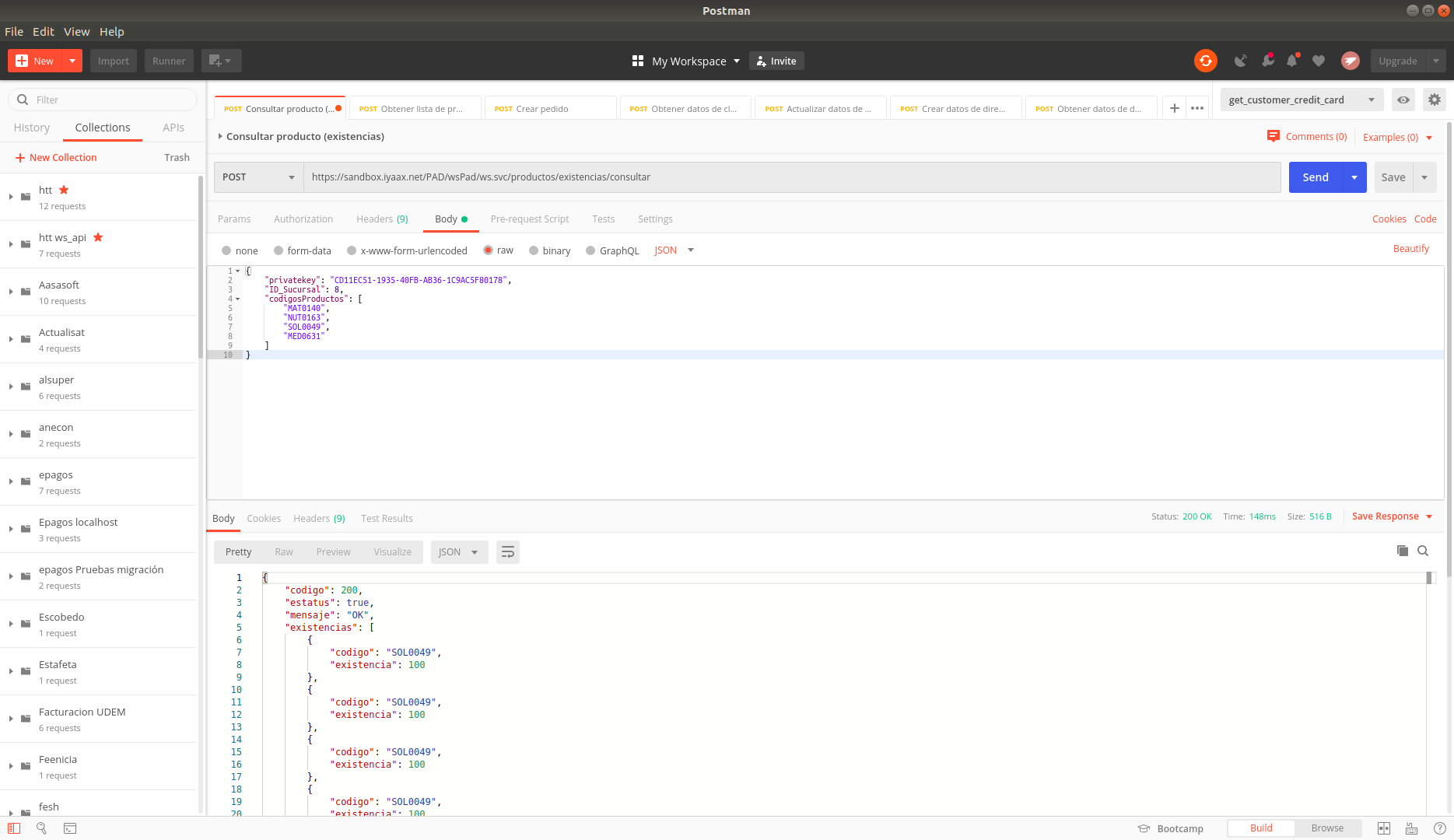Toggle the sidebar from status bar
1454x840 pixels.
tap(14, 828)
